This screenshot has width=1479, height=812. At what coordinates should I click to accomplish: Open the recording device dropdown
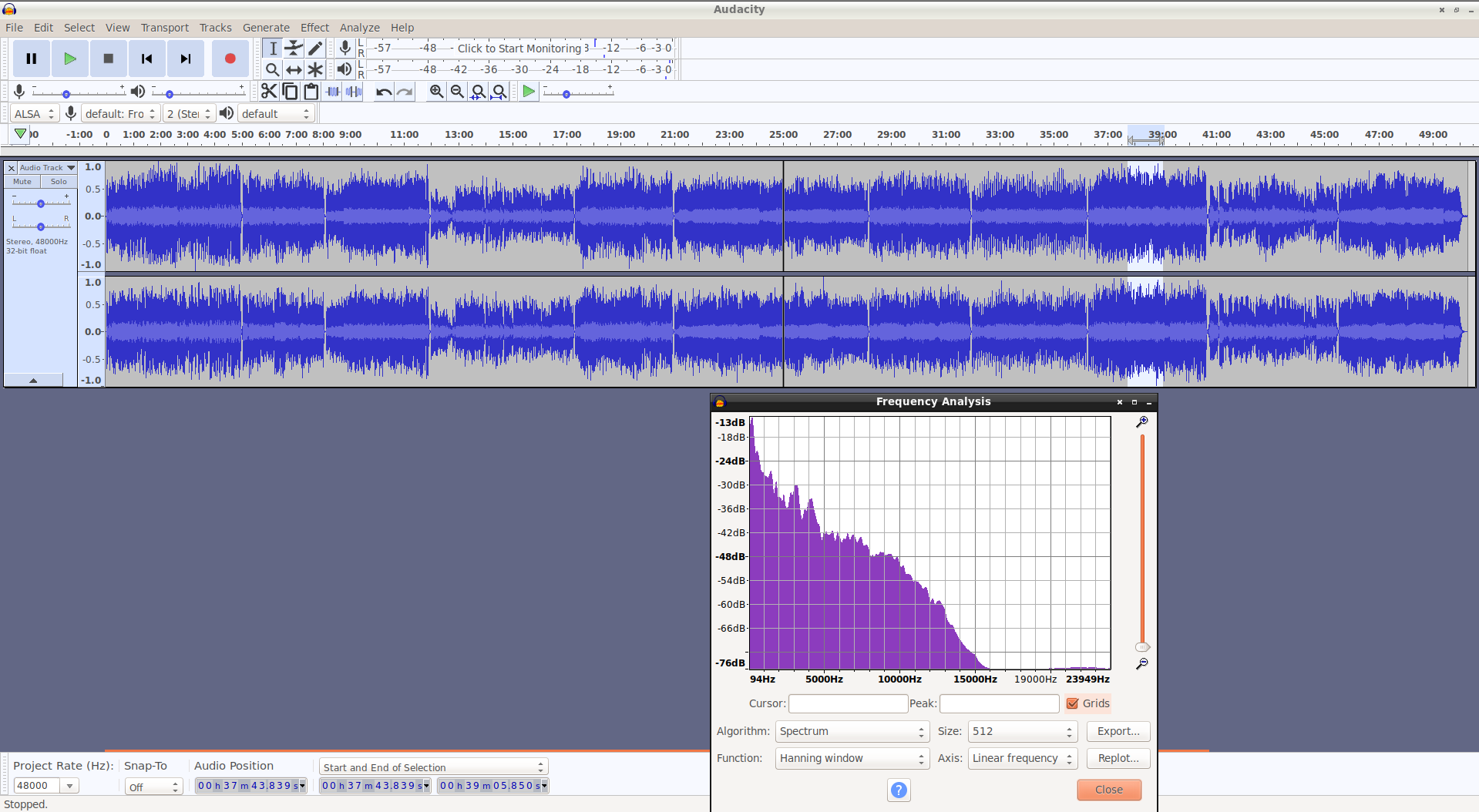pyautogui.click(x=121, y=113)
